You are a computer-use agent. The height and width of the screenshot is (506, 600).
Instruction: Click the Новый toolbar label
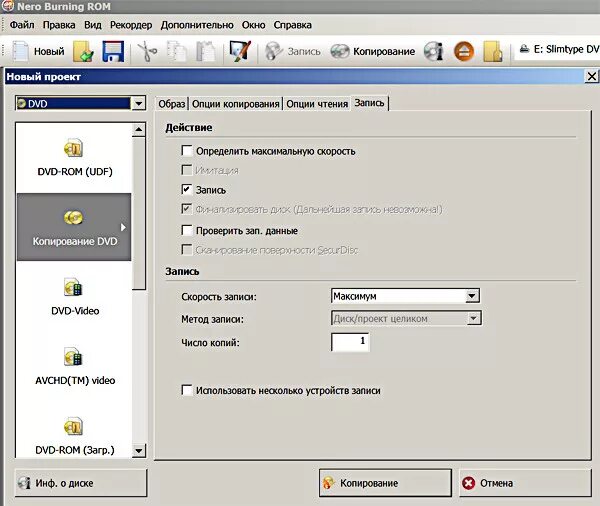coord(49,51)
